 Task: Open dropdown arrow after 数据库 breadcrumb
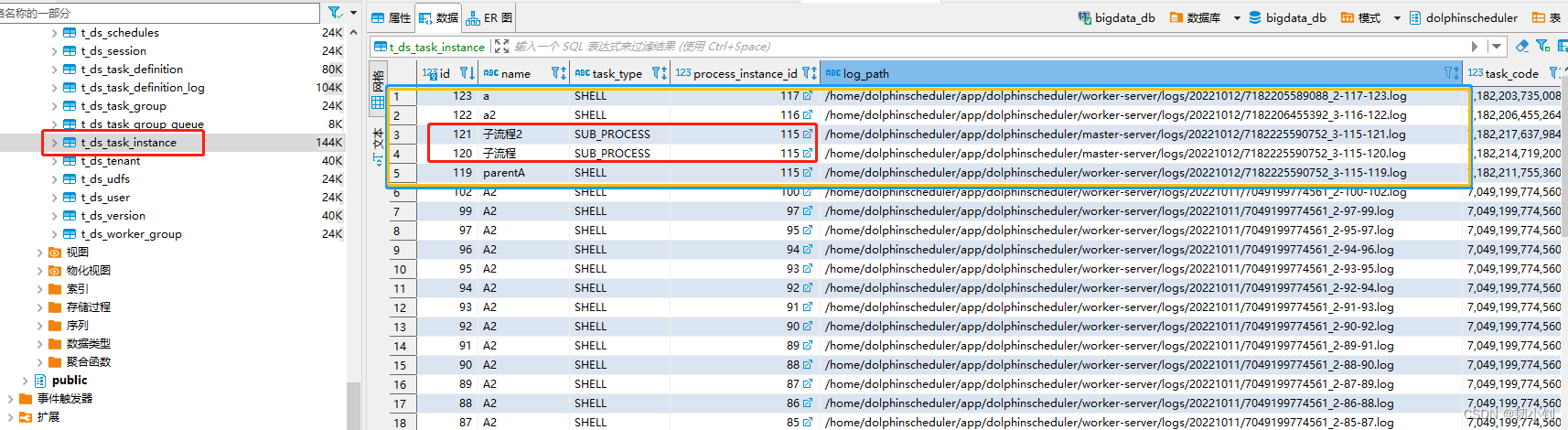(x=1237, y=18)
